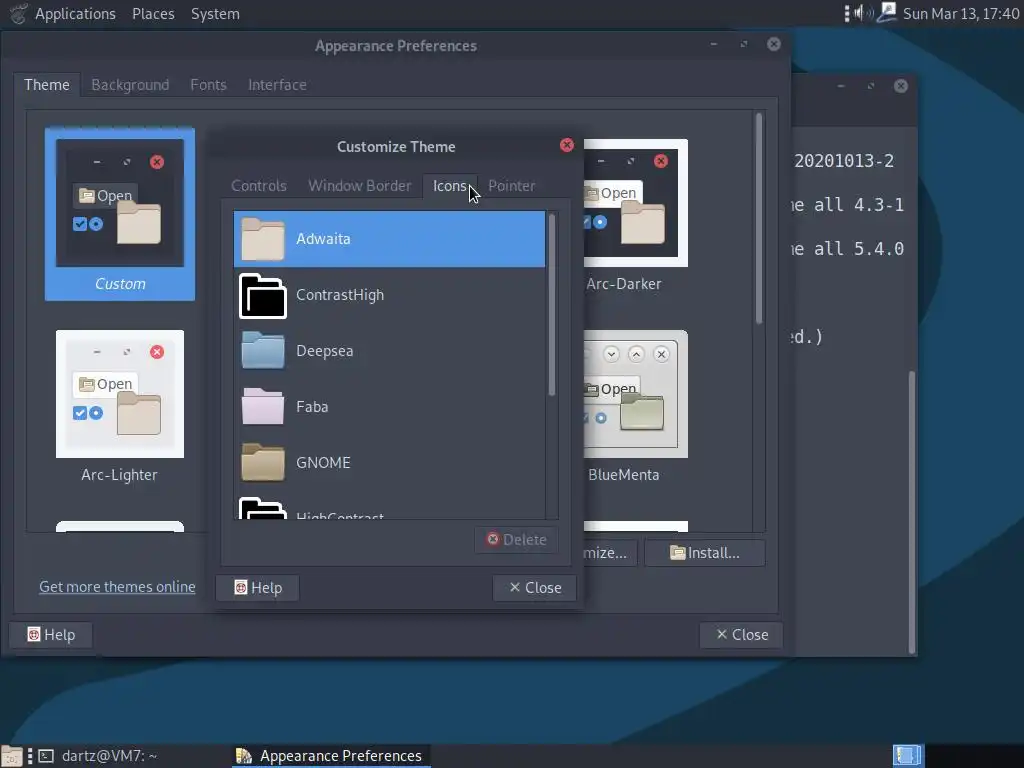The image size is (1024, 768).
Task: Switch to the Controls tab
Action: (x=259, y=186)
